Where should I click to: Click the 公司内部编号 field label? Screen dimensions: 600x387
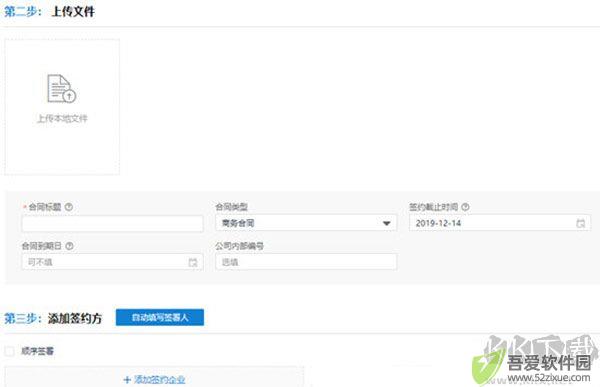pyautogui.click(x=240, y=246)
